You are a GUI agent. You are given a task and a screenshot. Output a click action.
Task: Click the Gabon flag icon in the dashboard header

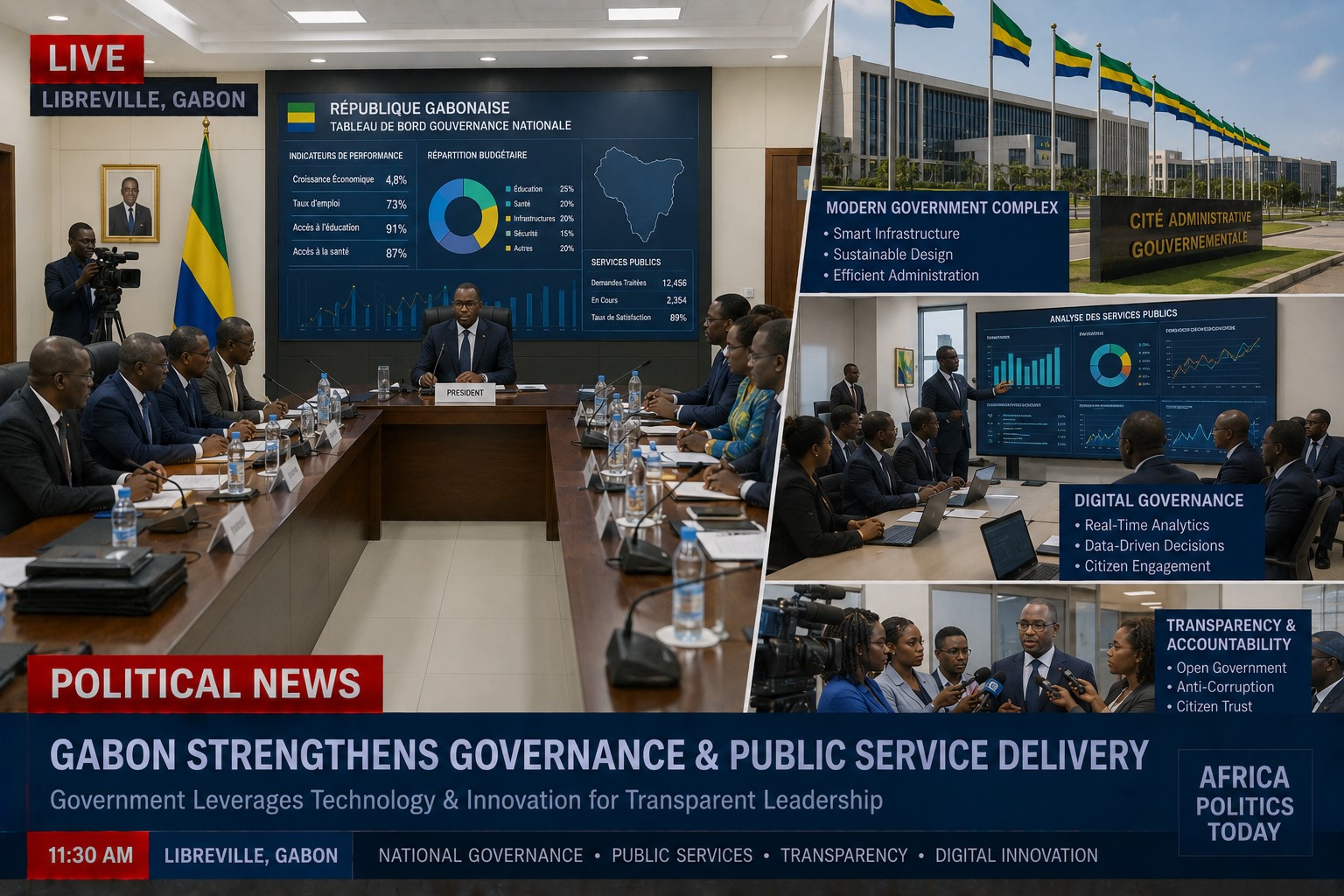301,116
